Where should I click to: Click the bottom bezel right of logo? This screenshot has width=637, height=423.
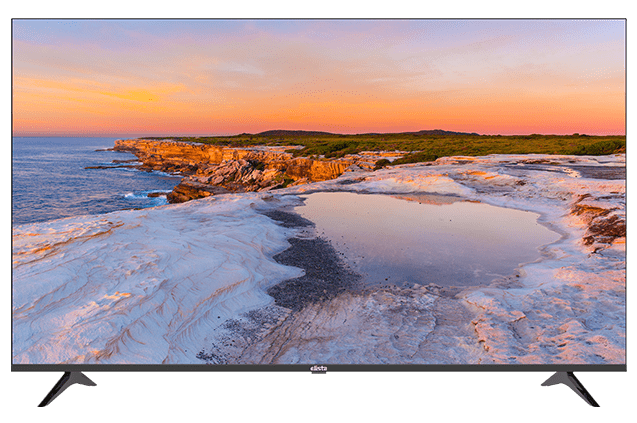(x=477, y=368)
